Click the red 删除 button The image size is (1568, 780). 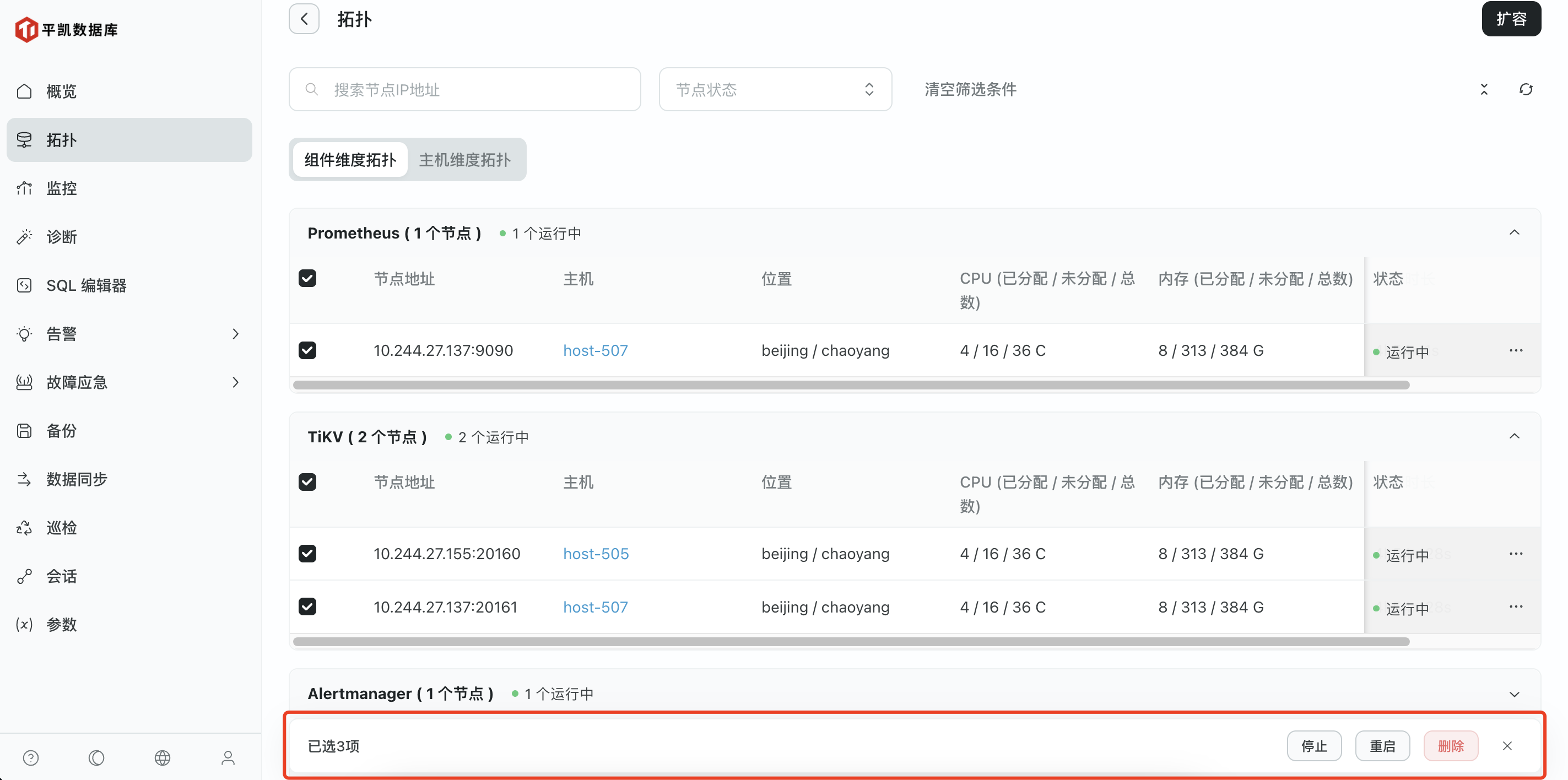pyautogui.click(x=1451, y=746)
